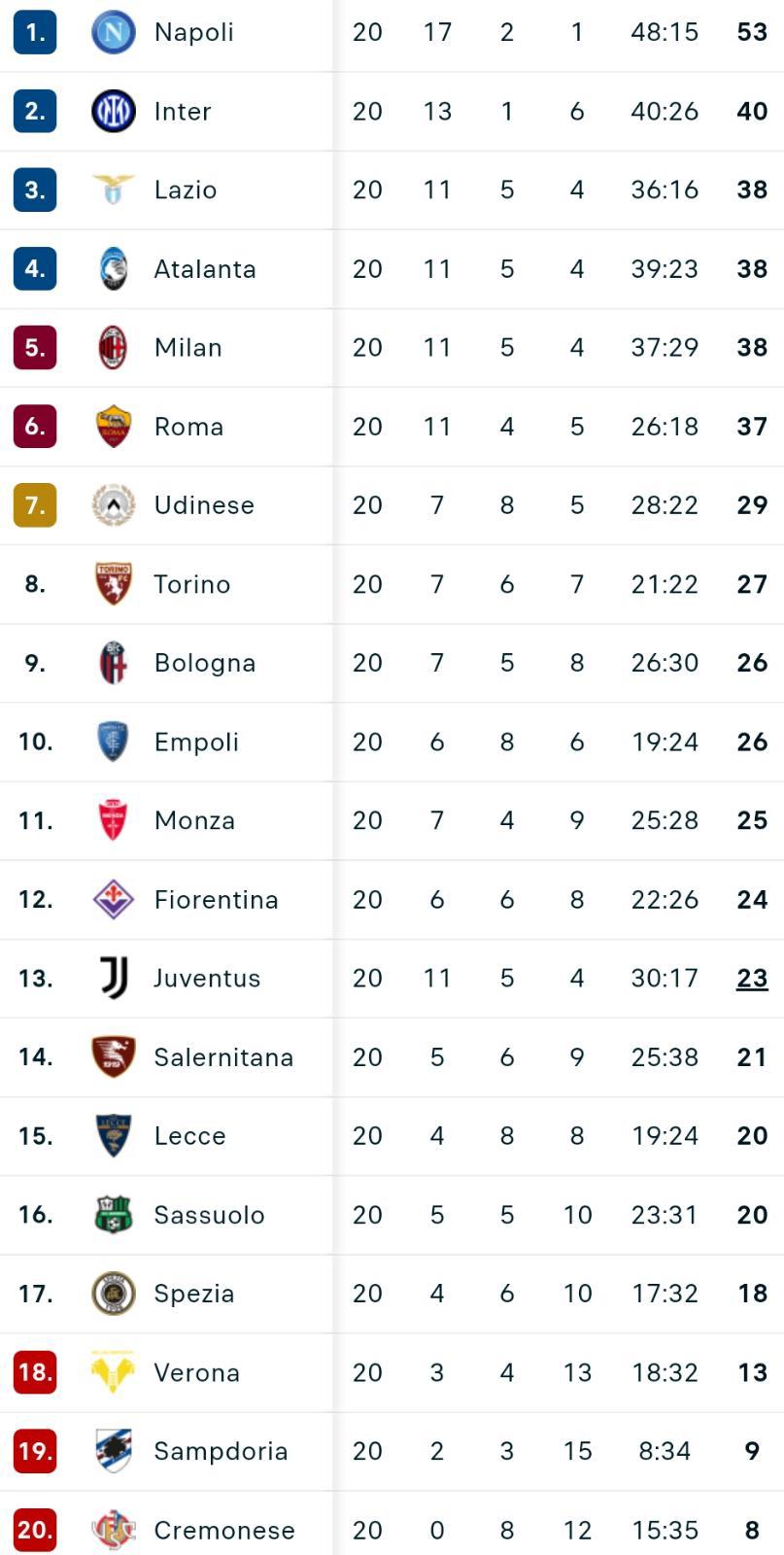Select the Bologna team name

point(205,663)
